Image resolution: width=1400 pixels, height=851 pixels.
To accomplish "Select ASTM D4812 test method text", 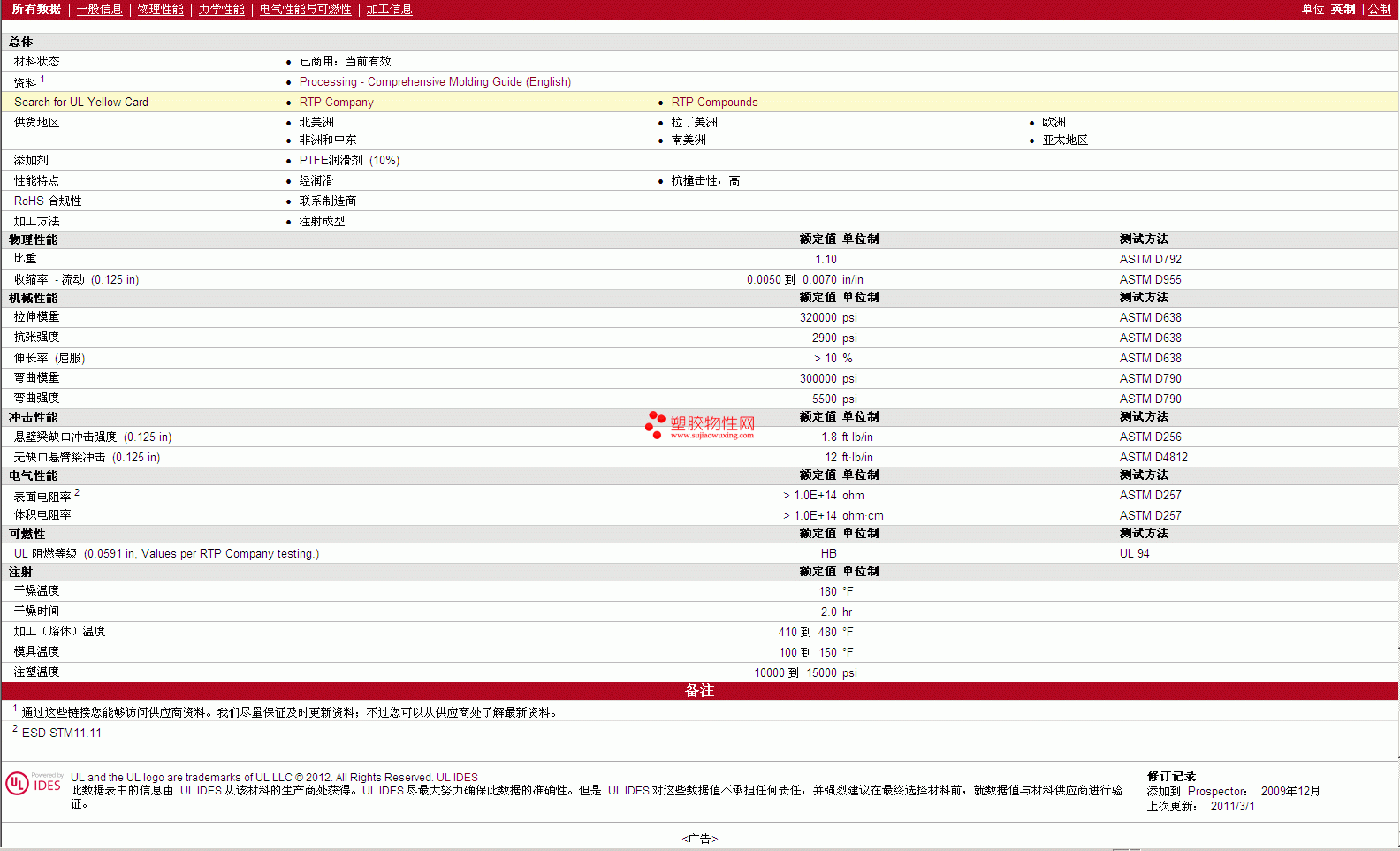I will click(1153, 457).
